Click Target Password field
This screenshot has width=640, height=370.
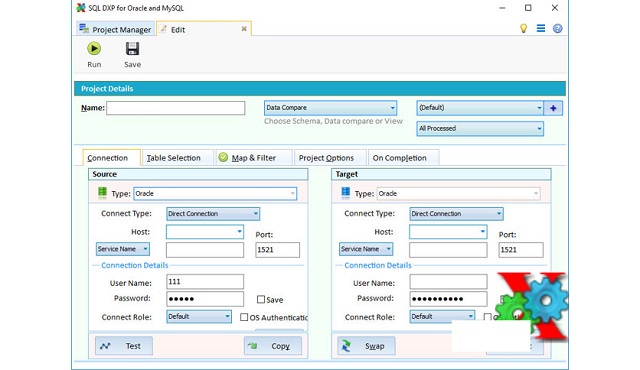coord(448,299)
